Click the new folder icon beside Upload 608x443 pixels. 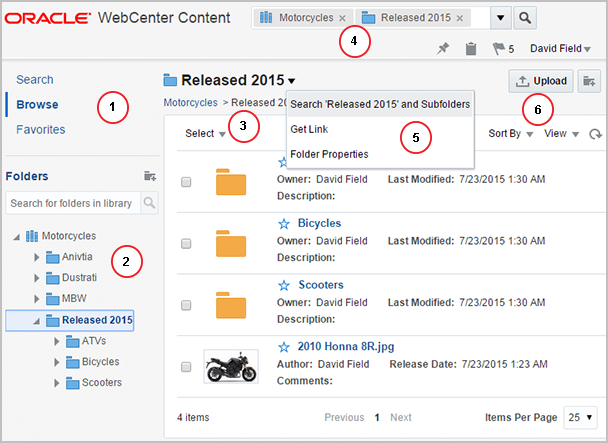coord(589,81)
